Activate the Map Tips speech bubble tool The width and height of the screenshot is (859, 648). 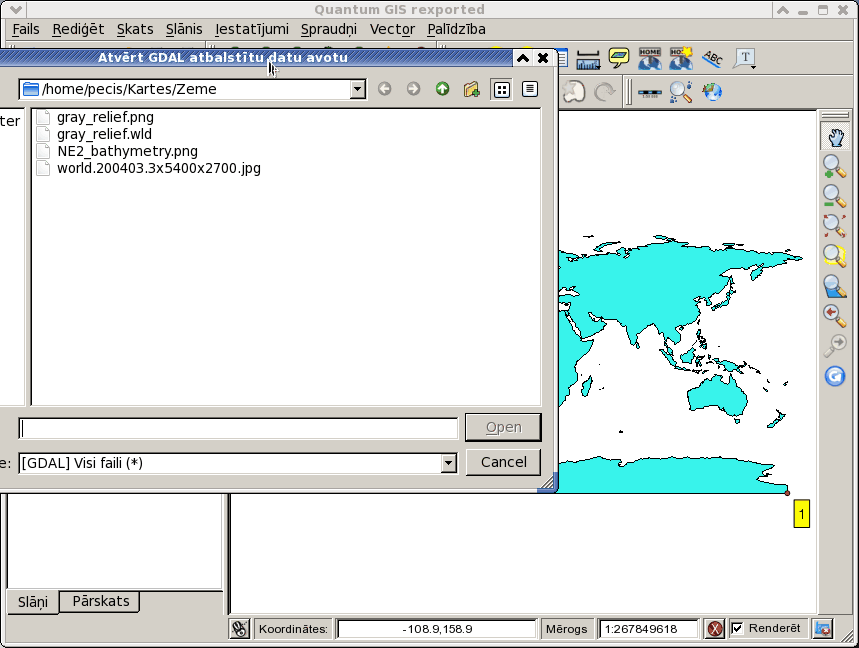click(619, 58)
